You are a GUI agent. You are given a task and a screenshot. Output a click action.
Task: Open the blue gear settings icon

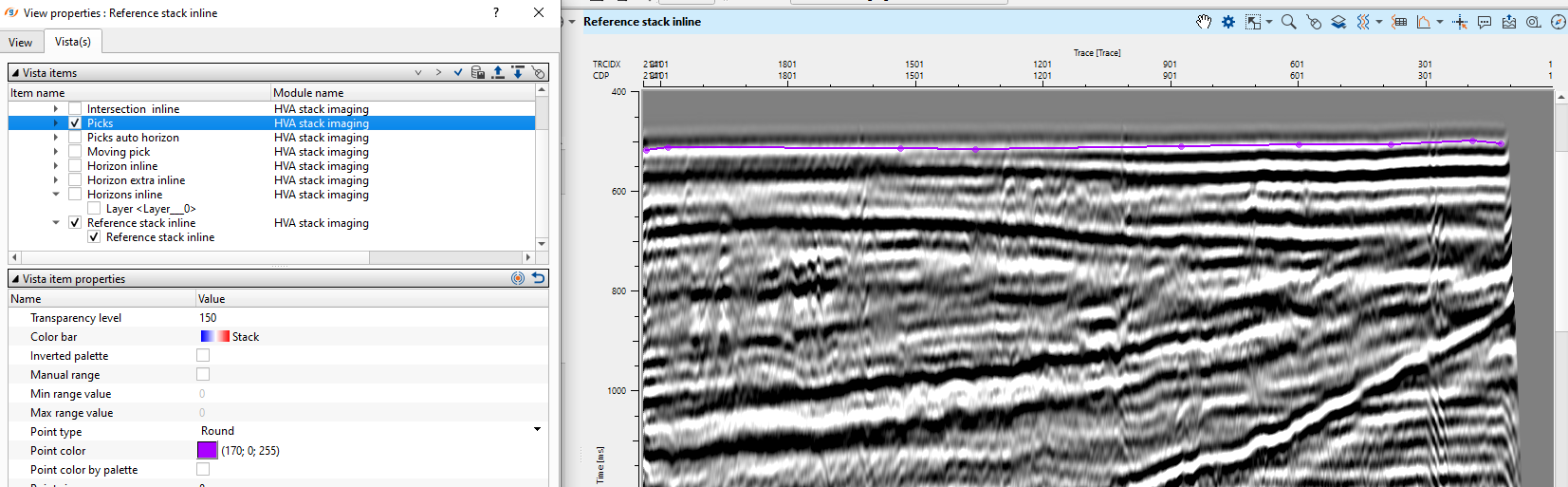(1228, 22)
